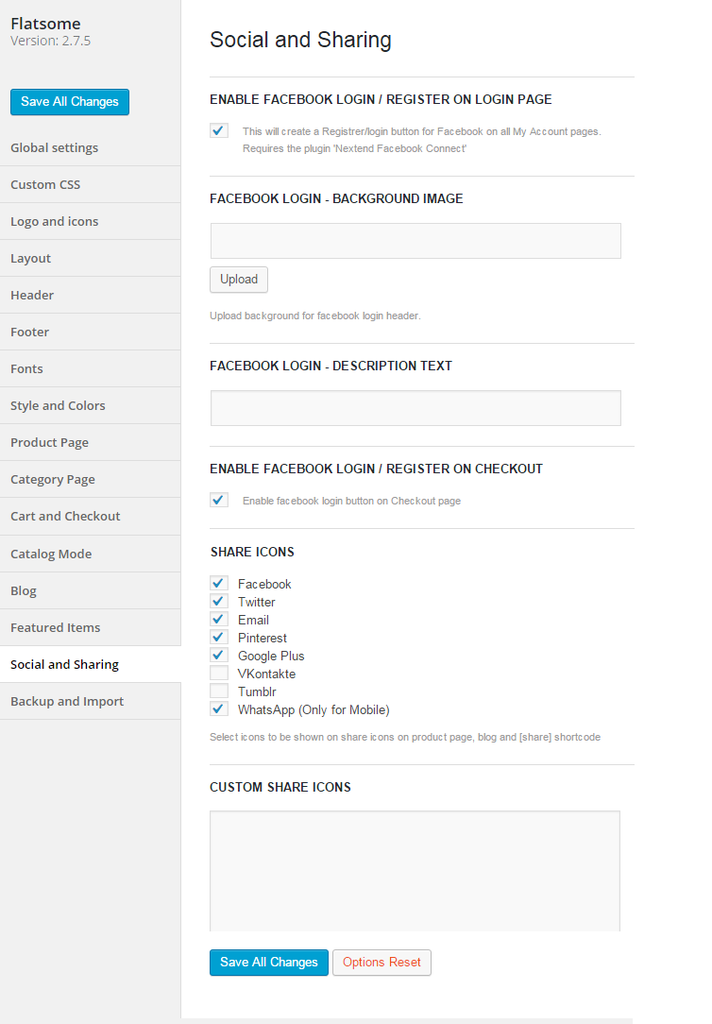Open the Global settings section
The height and width of the screenshot is (1024, 712).
click(x=90, y=148)
